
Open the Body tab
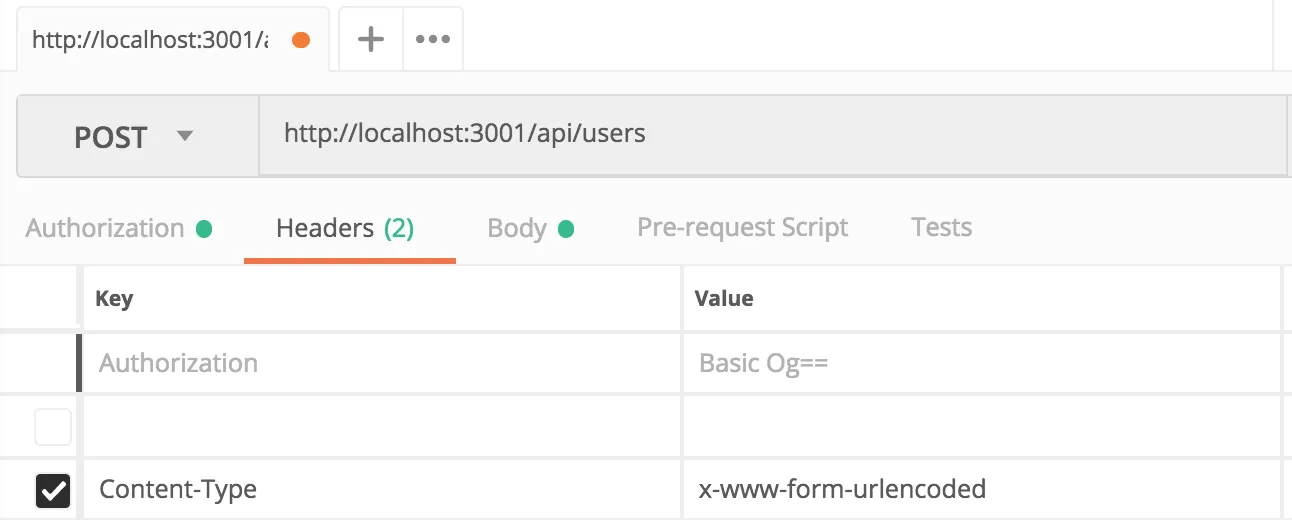pyautogui.click(x=517, y=228)
